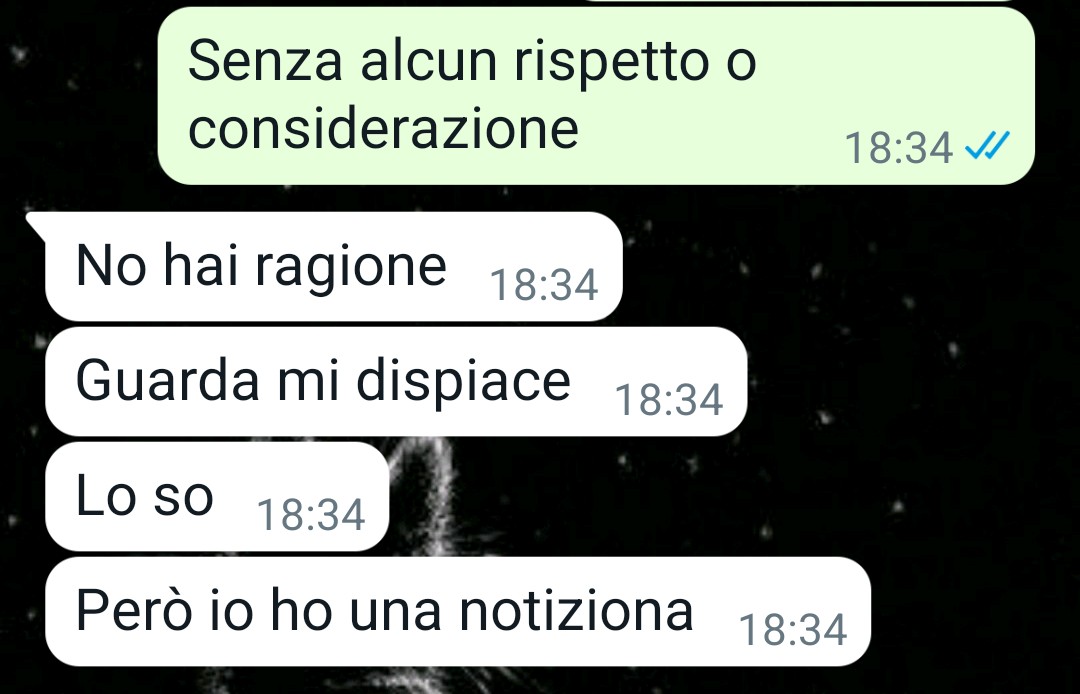
Task: Tap the partially visible bubble at the top edge
Action: coord(799,1)
